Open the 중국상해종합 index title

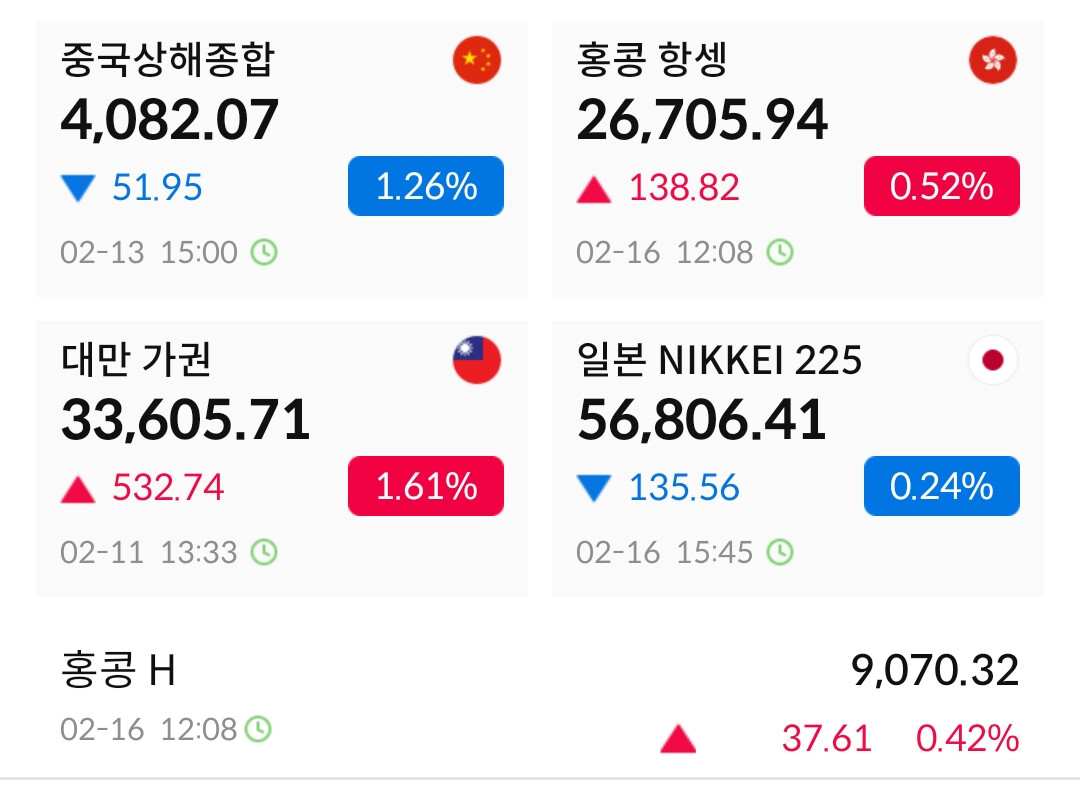(x=167, y=60)
